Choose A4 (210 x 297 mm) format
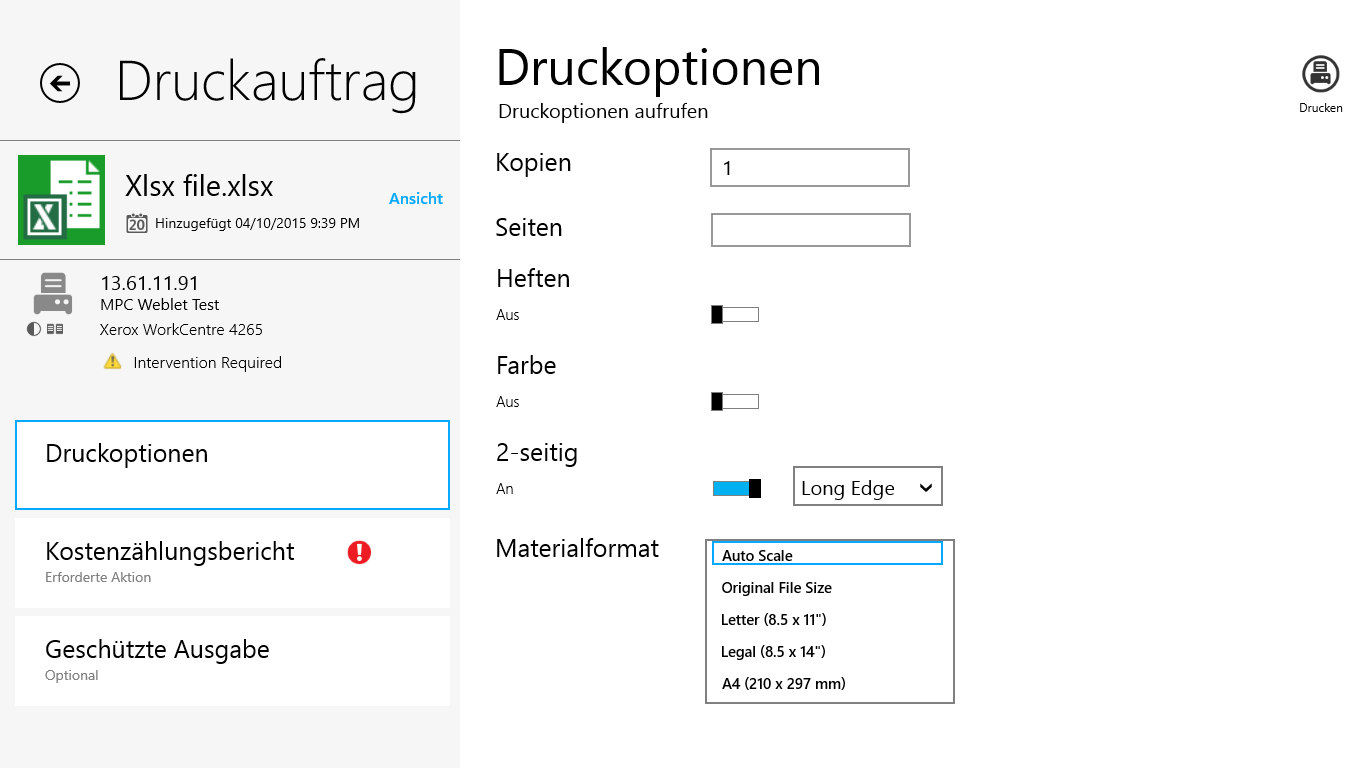1366x768 pixels. click(784, 684)
